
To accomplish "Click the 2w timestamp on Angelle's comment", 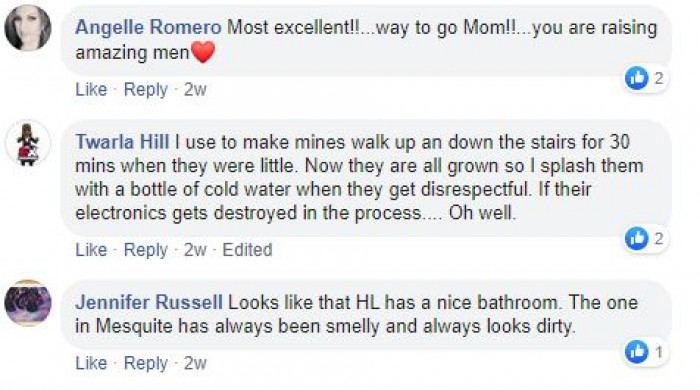I will point(195,90).
